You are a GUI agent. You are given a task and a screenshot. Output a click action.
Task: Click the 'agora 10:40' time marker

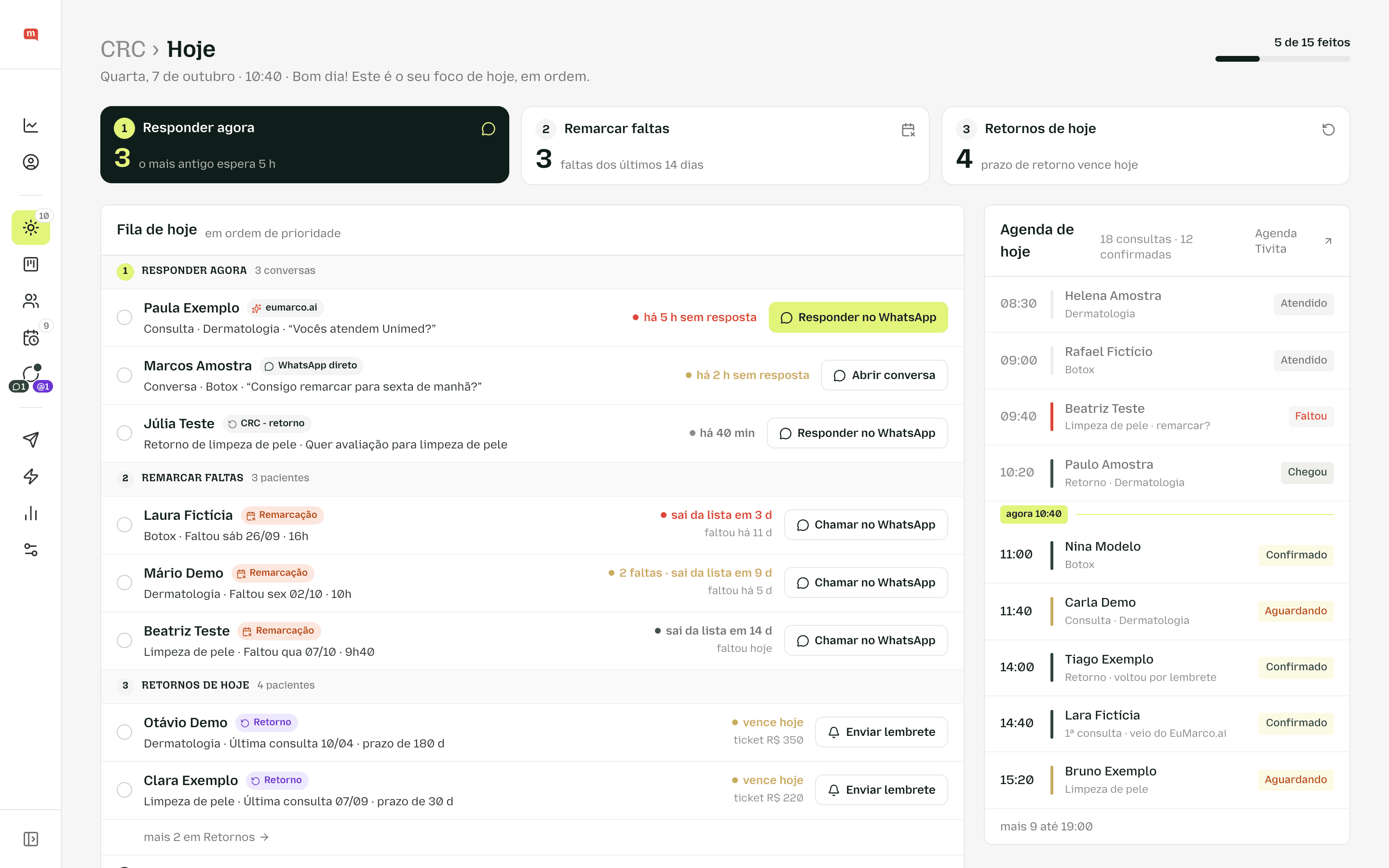tap(1034, 514)
